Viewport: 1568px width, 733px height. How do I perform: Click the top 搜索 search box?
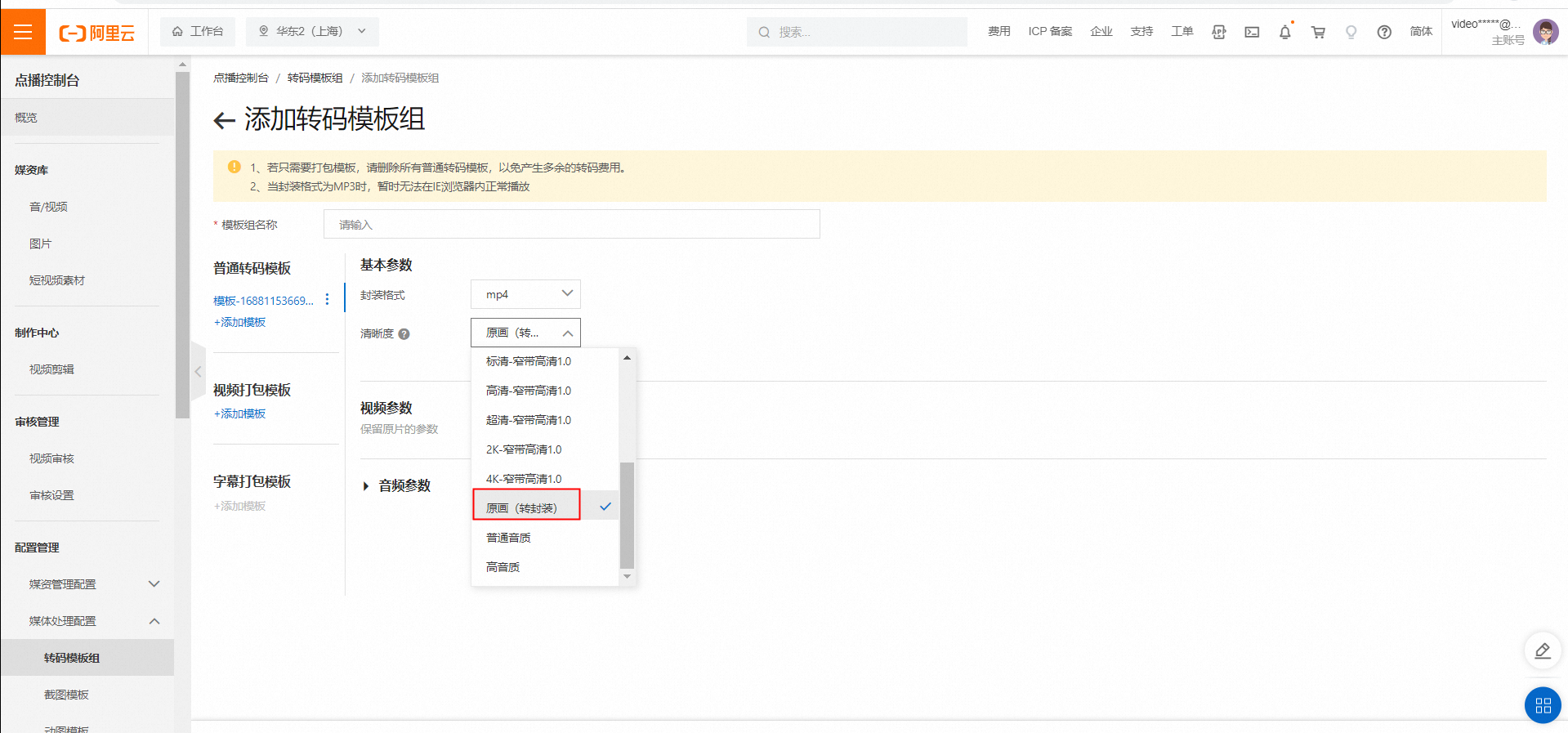pyautogui.click(x=856, y=32)
